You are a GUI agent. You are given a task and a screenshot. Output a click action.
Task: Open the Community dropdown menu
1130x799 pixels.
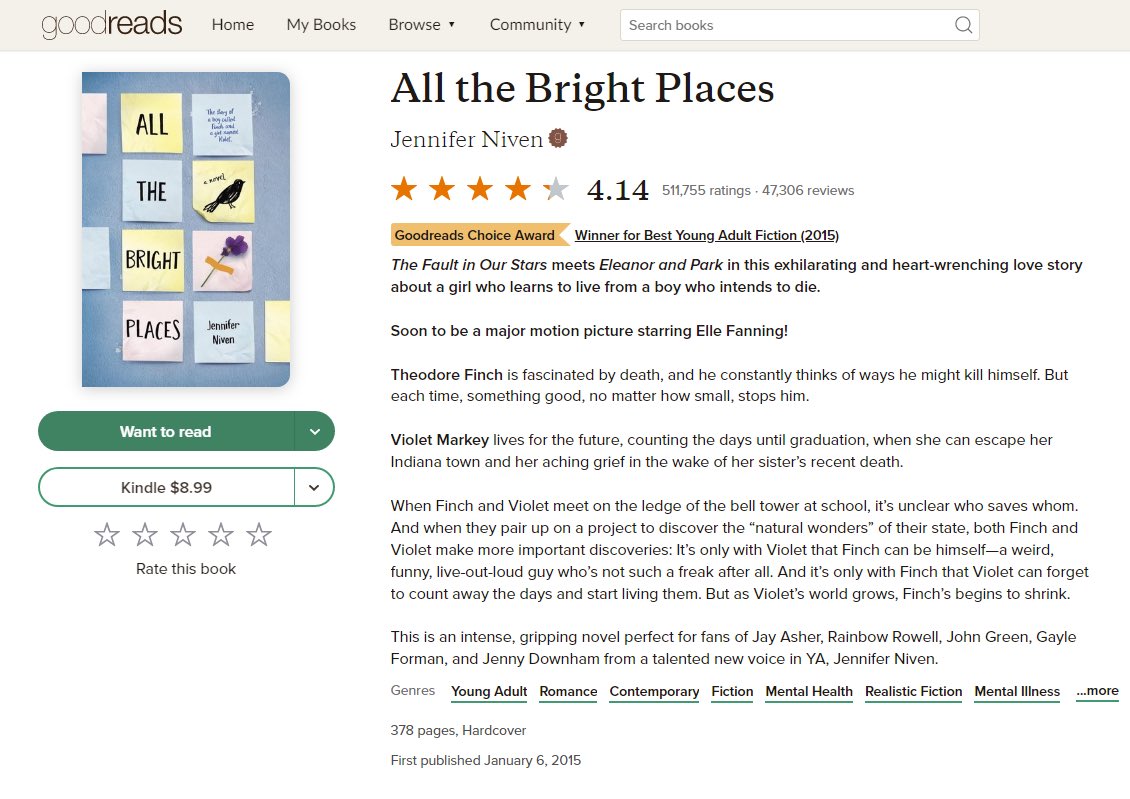[x=538, y=24]
